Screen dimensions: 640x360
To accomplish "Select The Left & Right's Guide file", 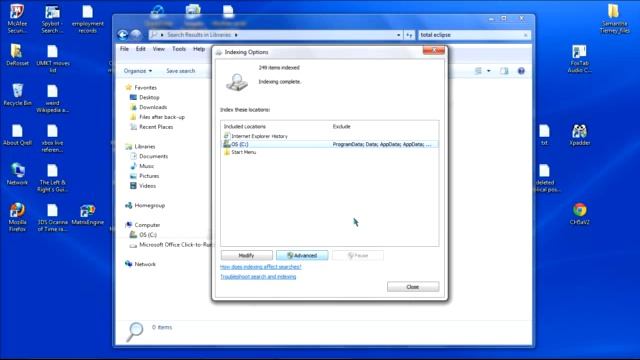I will pyautogui.click(x=52, y=177).
